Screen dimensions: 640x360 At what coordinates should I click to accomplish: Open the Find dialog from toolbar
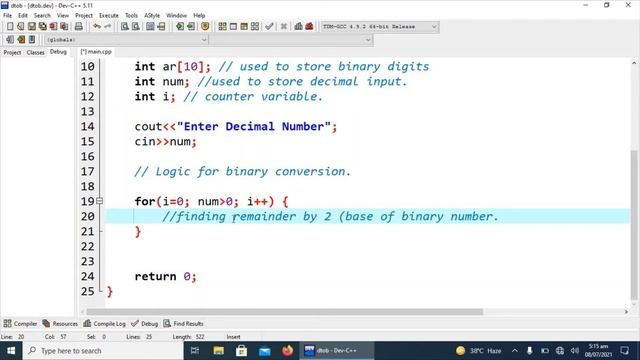(125, 27)
